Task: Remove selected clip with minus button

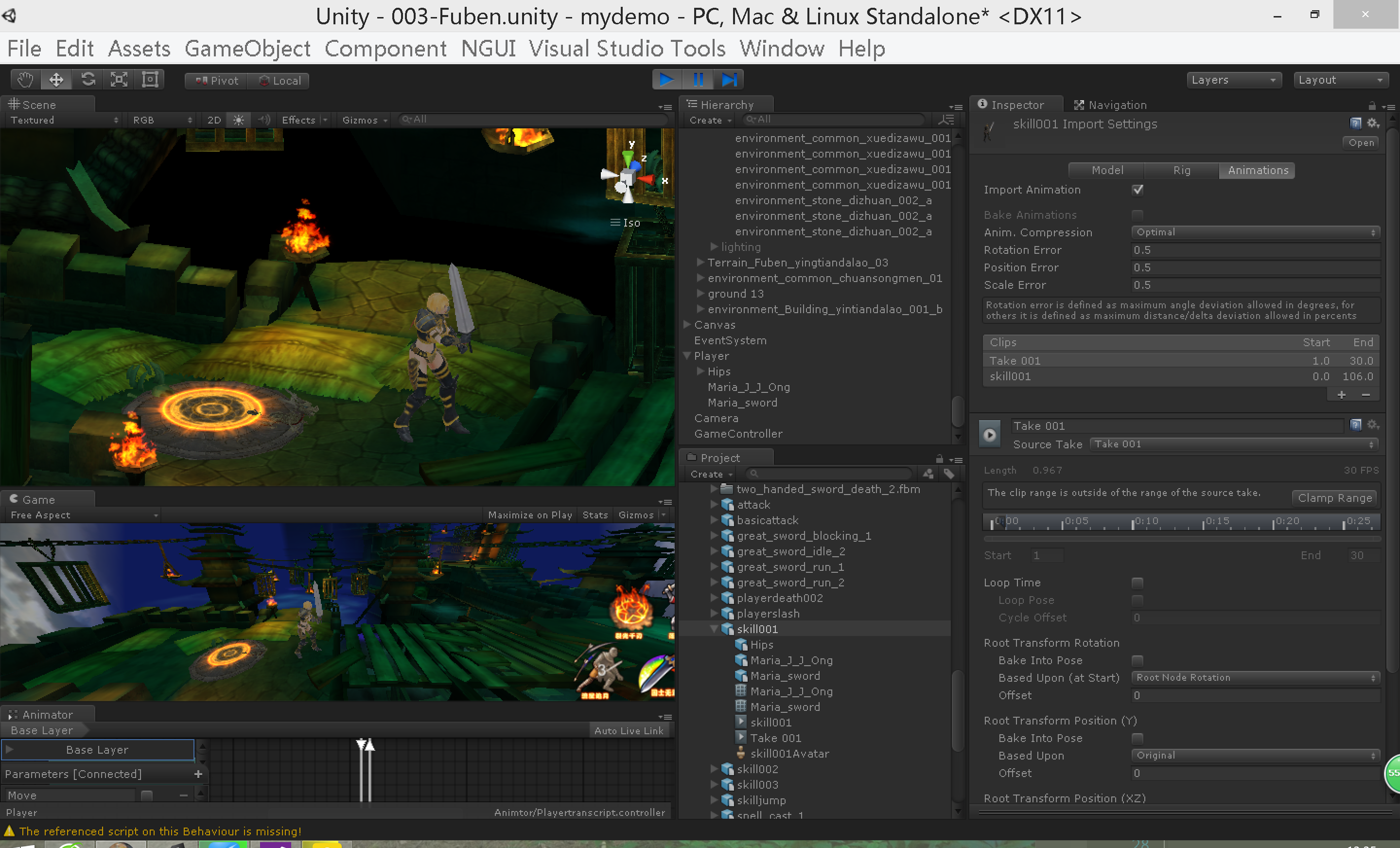Action: click(1366, 395)
